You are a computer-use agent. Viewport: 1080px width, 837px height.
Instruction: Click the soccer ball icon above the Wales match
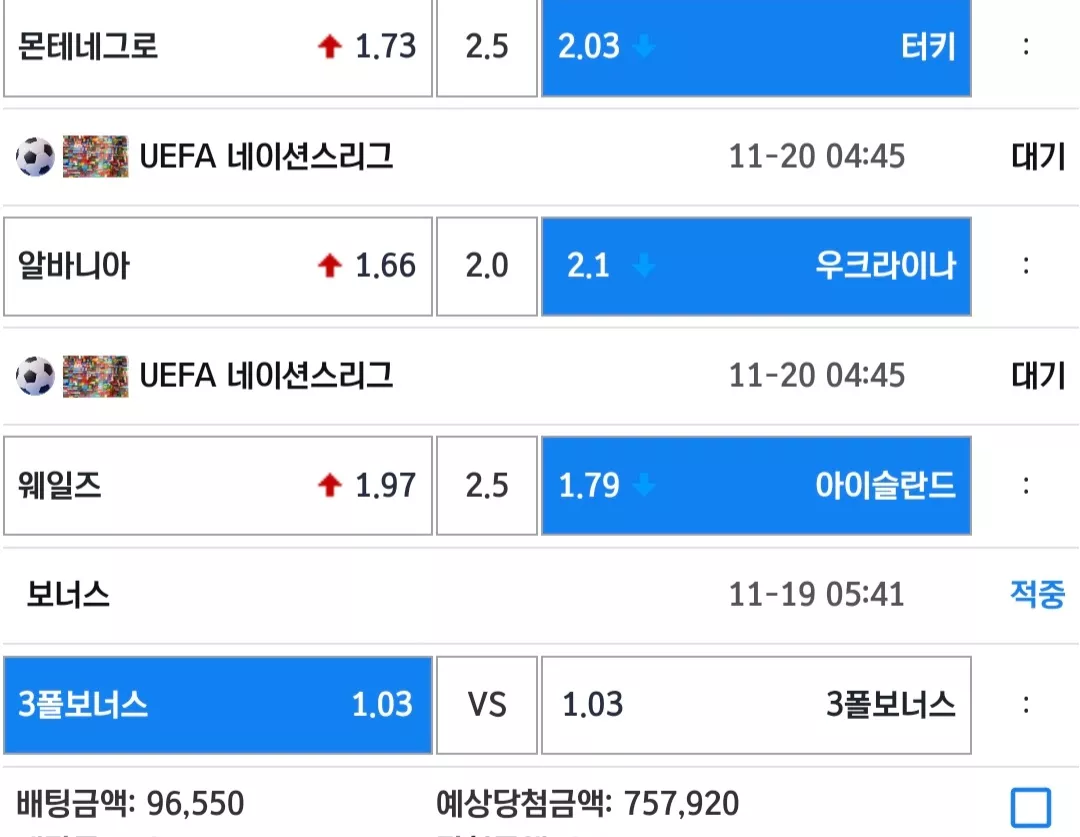click(35, 376)
